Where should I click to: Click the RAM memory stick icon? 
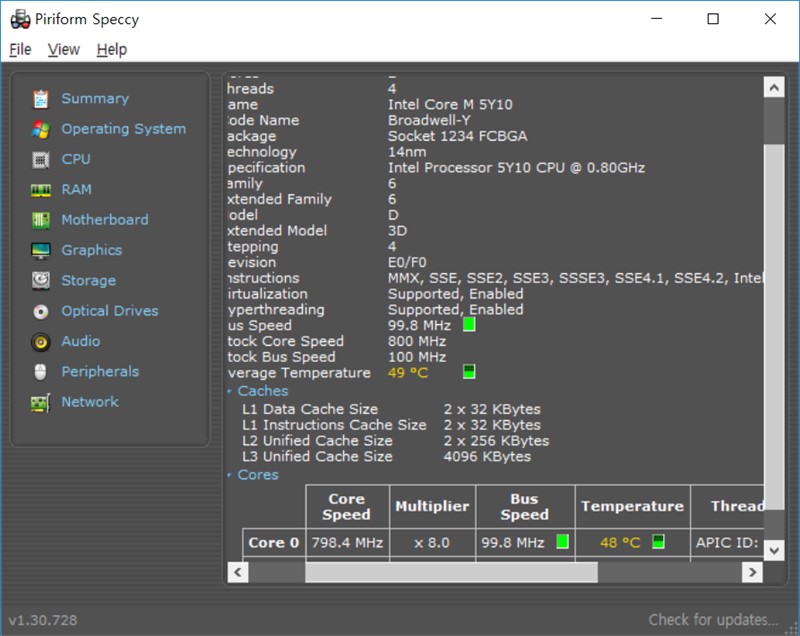coord(41,190)
